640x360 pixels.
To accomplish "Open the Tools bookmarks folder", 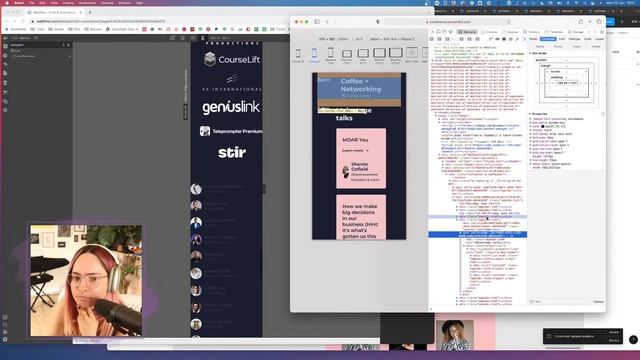I will tap(38, 29).
